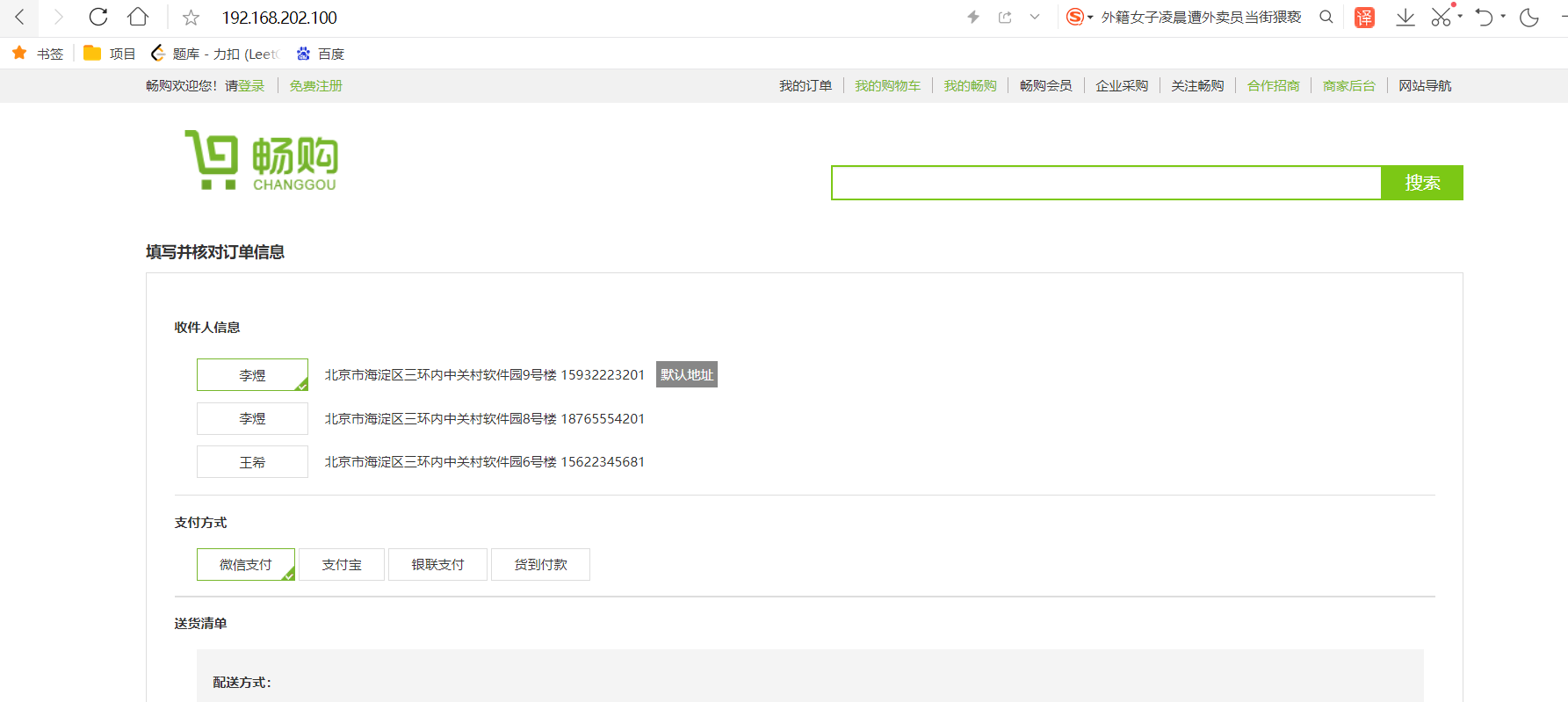Select 微信支付 payment method
Screen dimensions: 1568x702
[246, 564]
